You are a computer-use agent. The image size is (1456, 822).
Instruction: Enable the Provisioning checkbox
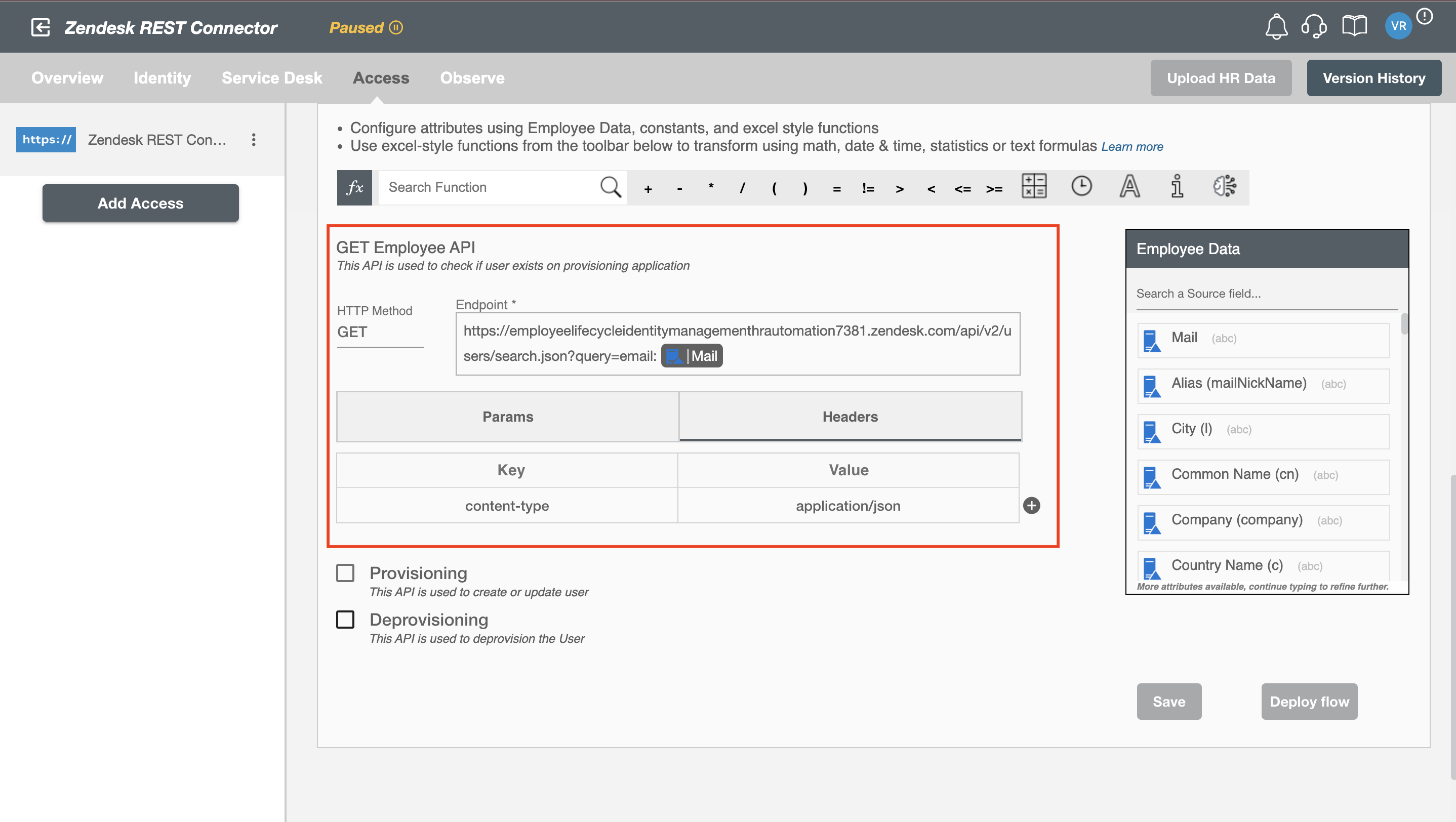pyautogui.click(x=345, y=573)
